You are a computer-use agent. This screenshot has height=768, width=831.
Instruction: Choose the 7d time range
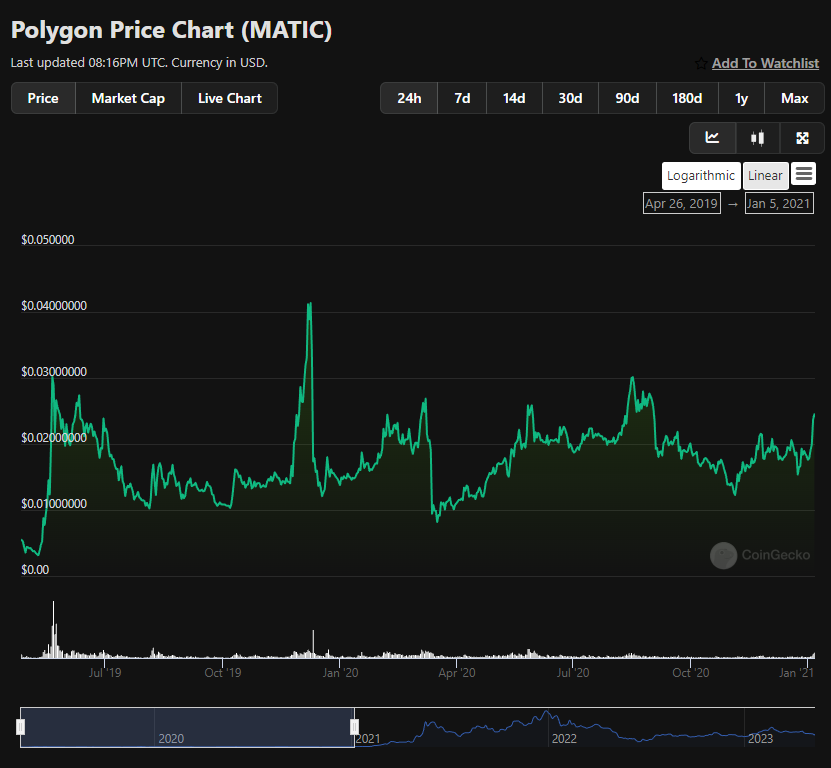462,98
